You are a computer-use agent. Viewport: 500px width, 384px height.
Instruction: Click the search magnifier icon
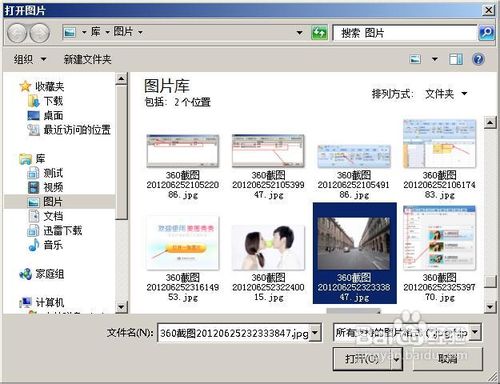click(x=486, y=33)
